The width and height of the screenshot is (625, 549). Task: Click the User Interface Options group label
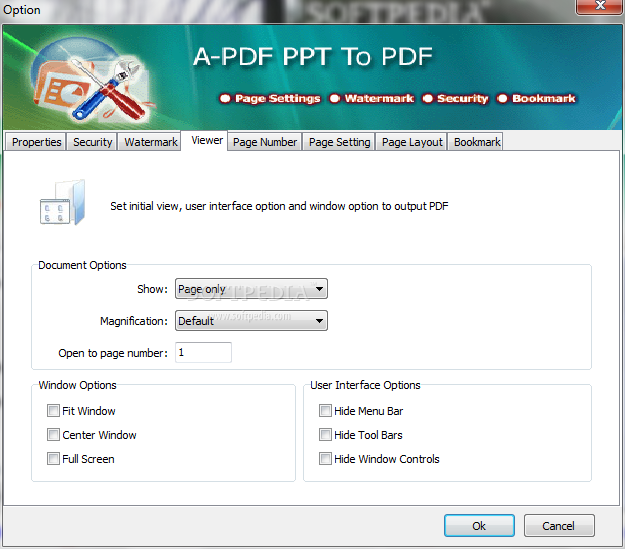click(365, 385)
